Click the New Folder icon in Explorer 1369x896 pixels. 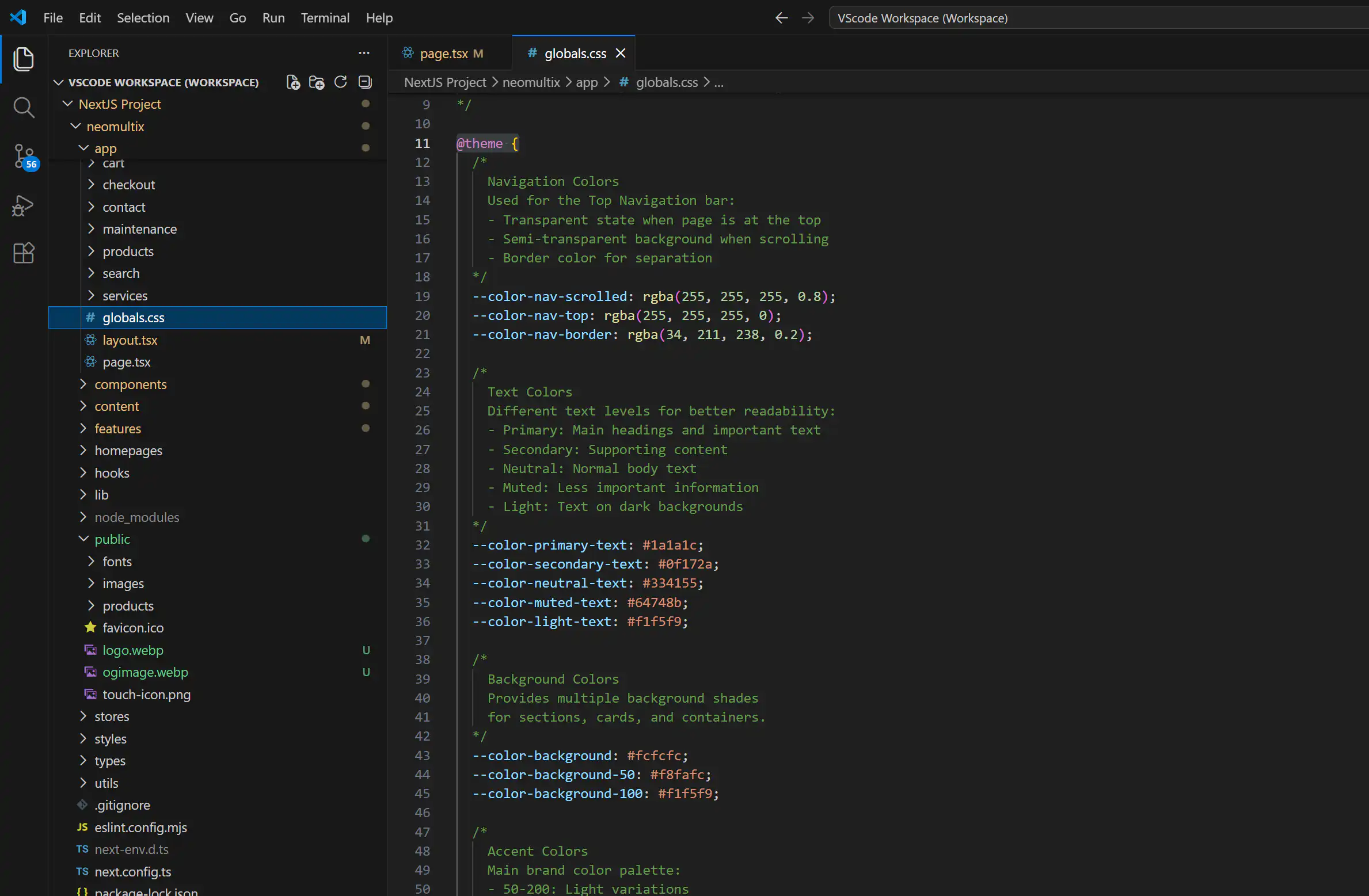coord(317,82)
